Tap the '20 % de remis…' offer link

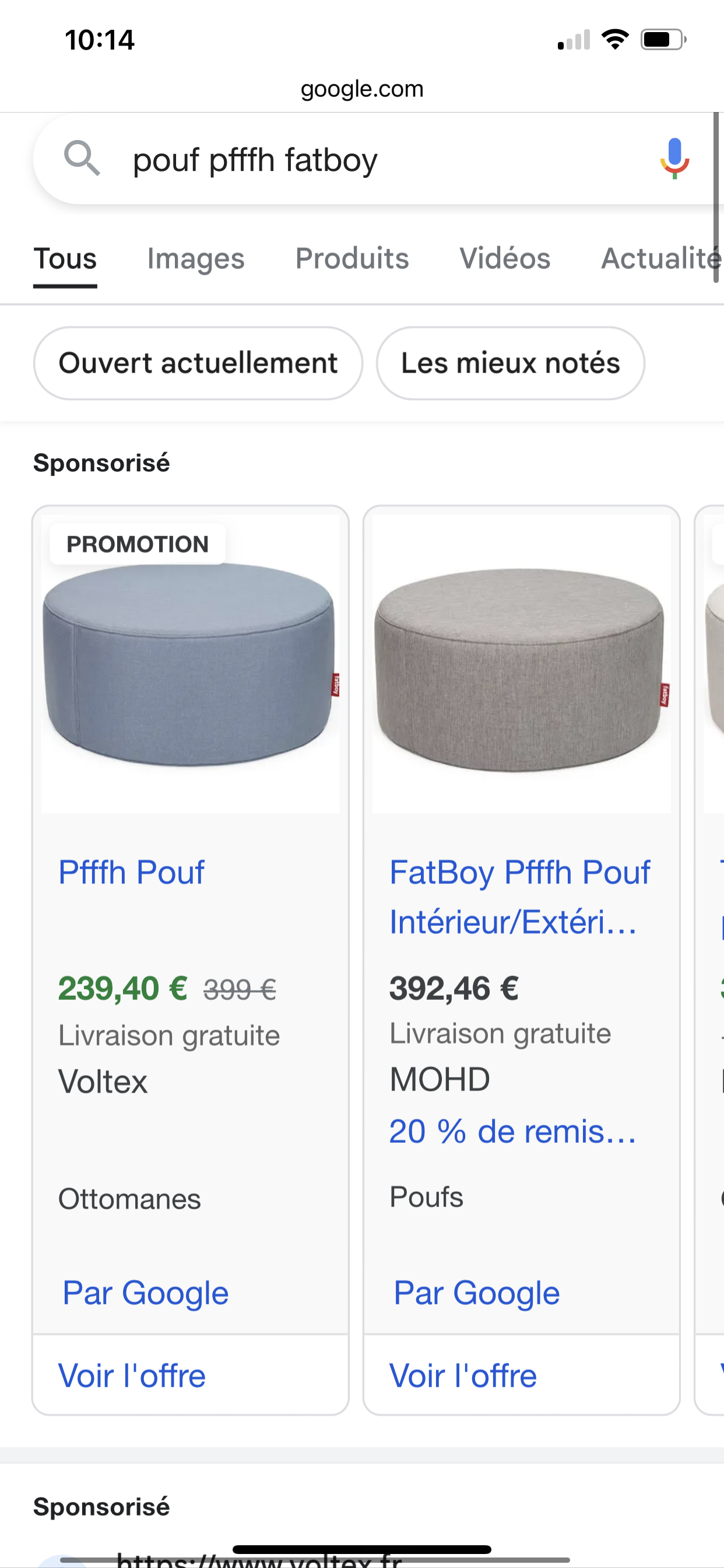[x=512, y=1132]
